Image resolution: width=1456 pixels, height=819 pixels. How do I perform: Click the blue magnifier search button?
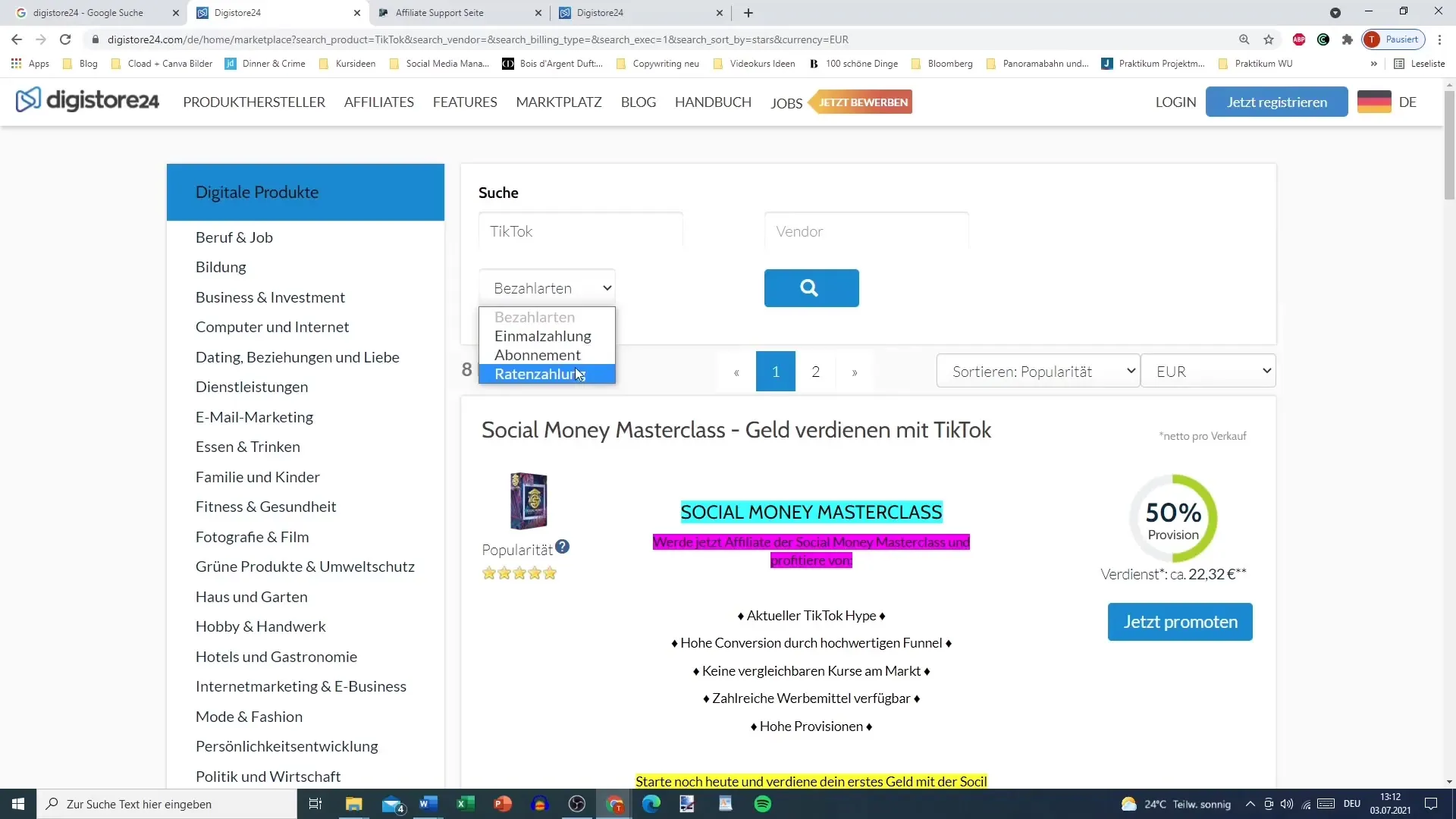click(x=811, y=288)
